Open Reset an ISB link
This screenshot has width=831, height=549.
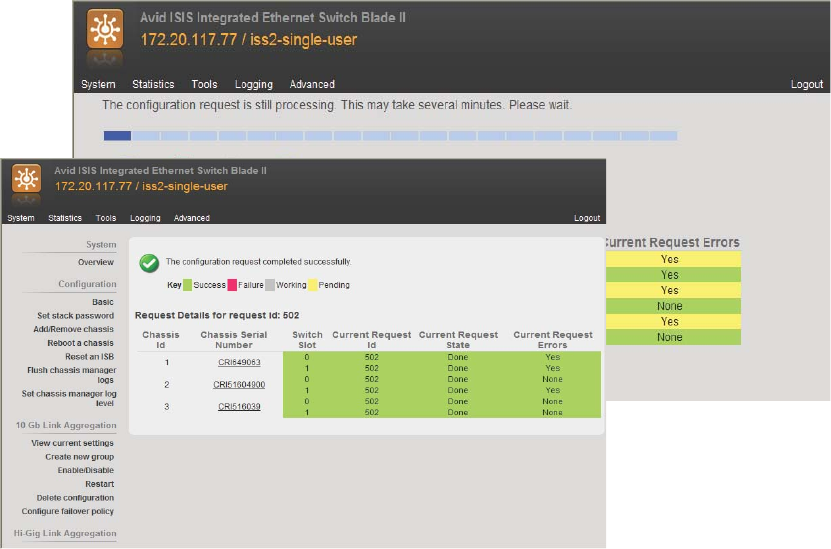[x=90, y=357]
